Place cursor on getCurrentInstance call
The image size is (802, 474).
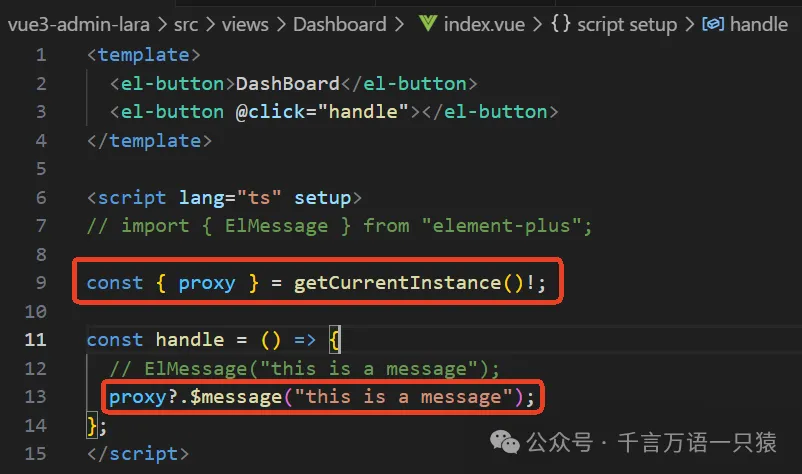click(408, 283)
